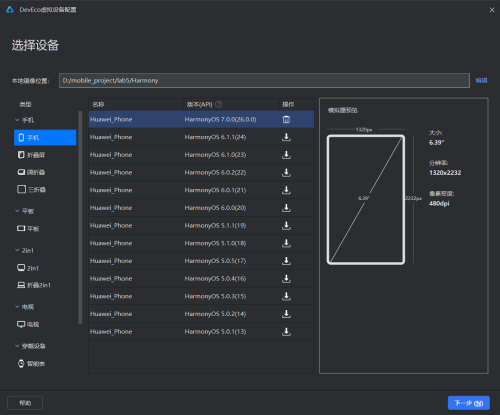Click the local image location path field
Screen dimensions: 500x415
point(264,81)
